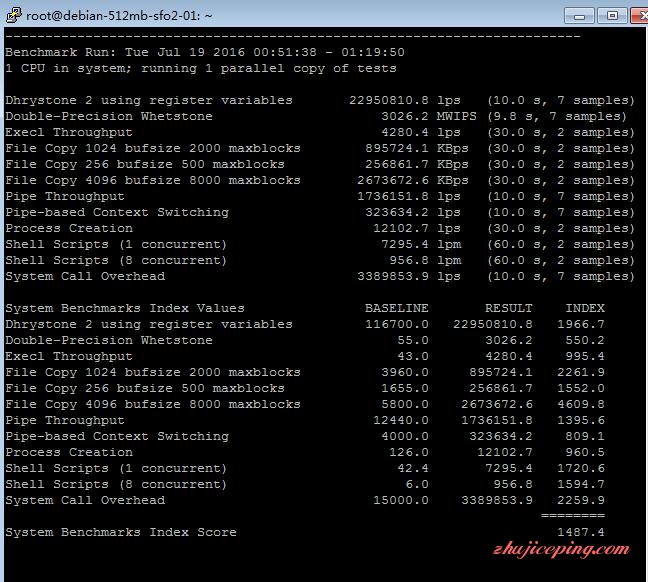Click 'Shell Scripts (8 concurrent)' in upper results
648x582 pixels.
coord(116,260)
